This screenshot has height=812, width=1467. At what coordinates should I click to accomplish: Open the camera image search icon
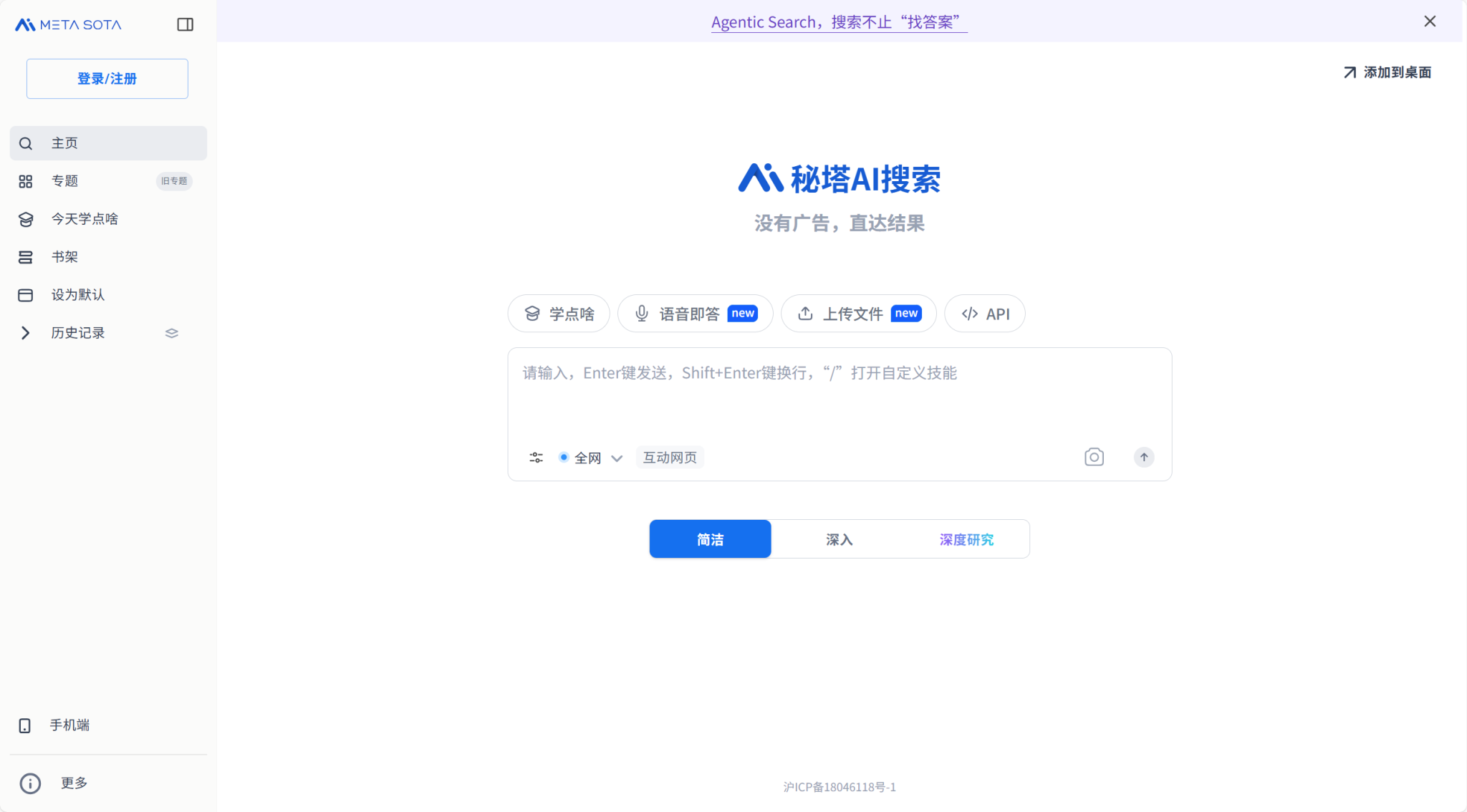click(1092, 457)
